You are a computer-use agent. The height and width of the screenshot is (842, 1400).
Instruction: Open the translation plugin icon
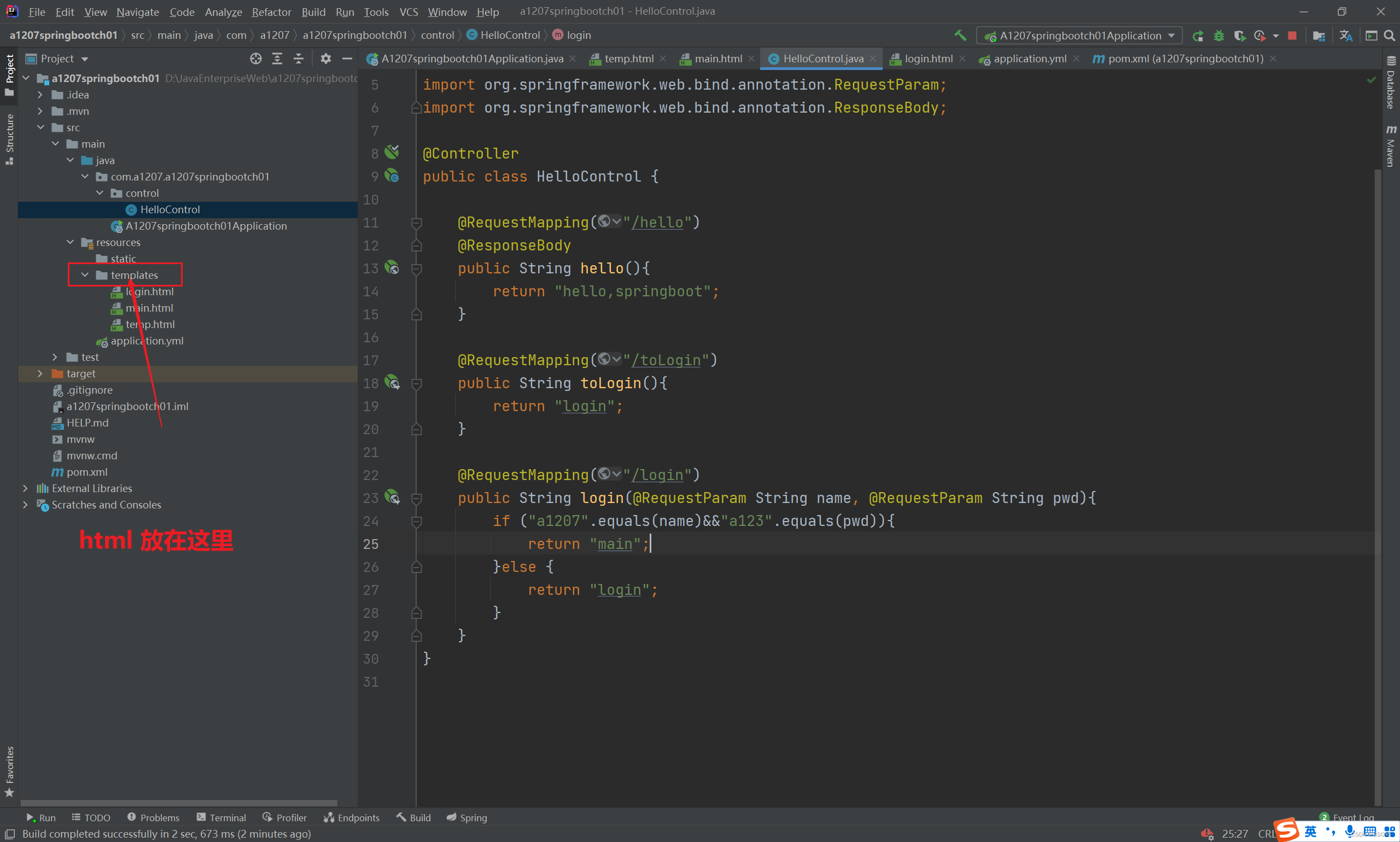click(1345, 36)
